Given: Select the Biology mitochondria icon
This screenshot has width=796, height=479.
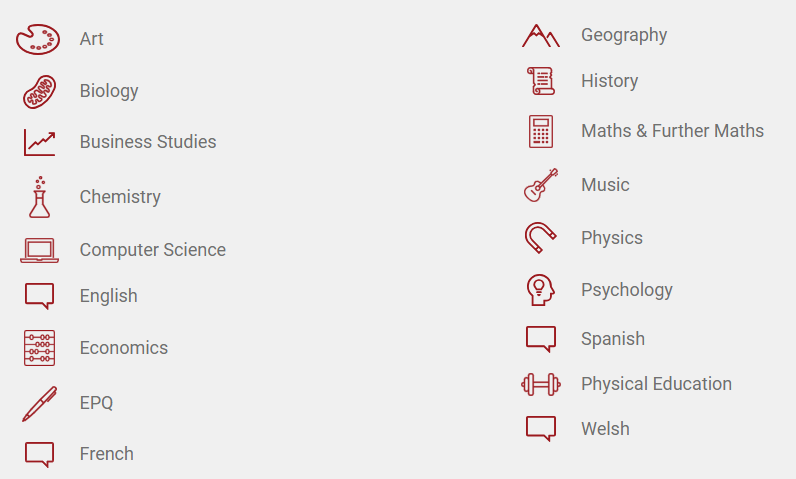Looking at the screenshot, I should click(x=39, y=92).
